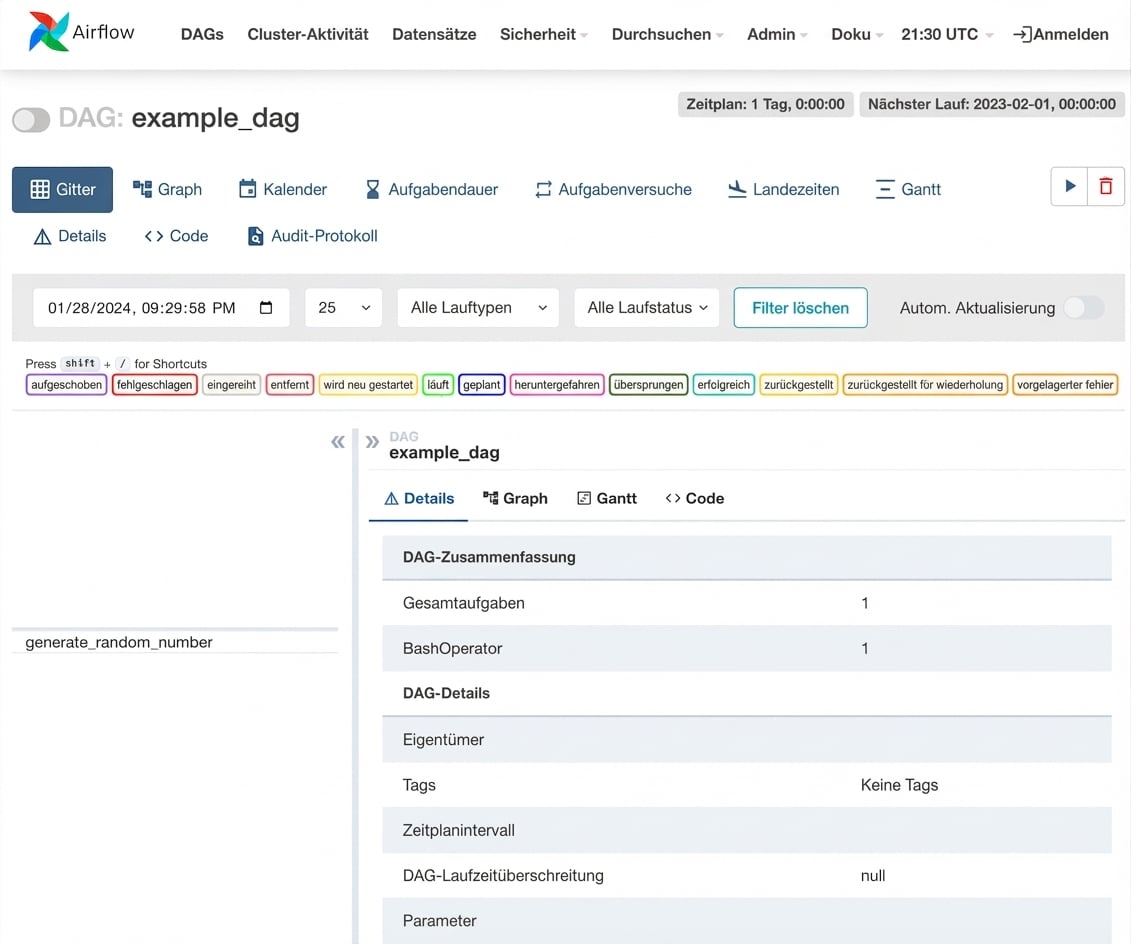Click the Zeitplan: 1 Tag badge
Viewport: 1131px width, 944px height.
[x=765, y=104]
